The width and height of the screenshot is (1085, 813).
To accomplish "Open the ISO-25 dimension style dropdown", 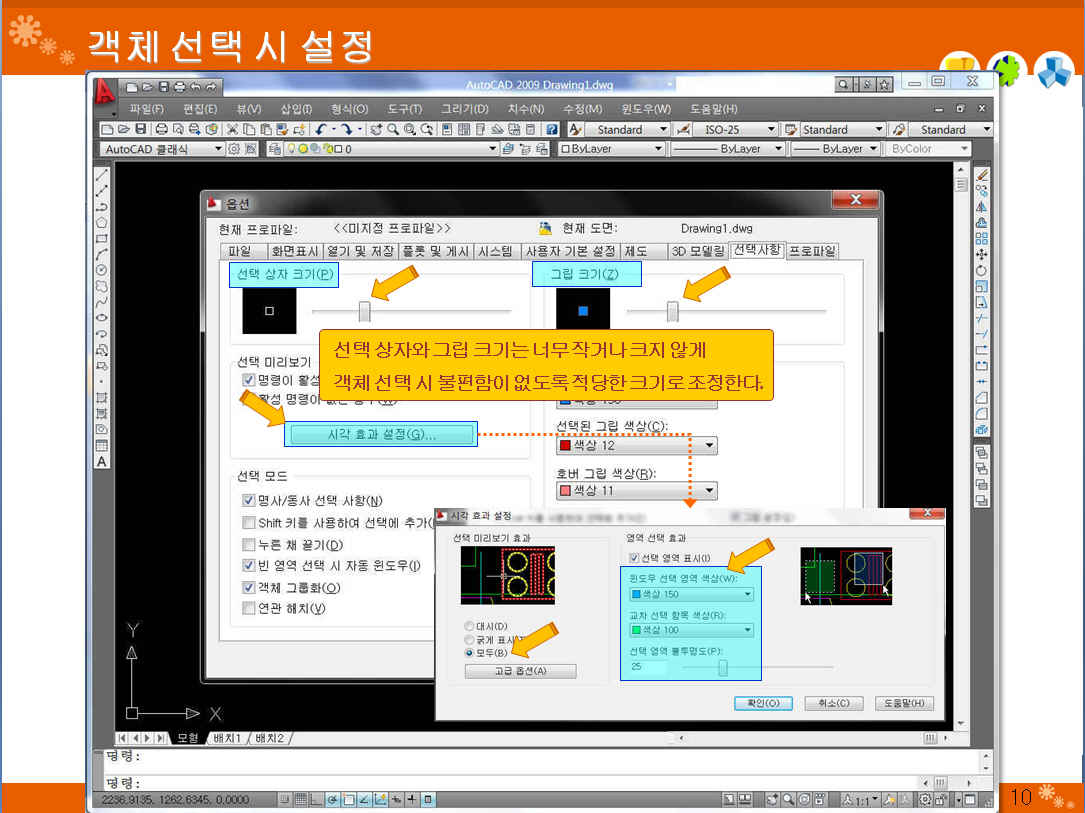I will pos(770,130).
